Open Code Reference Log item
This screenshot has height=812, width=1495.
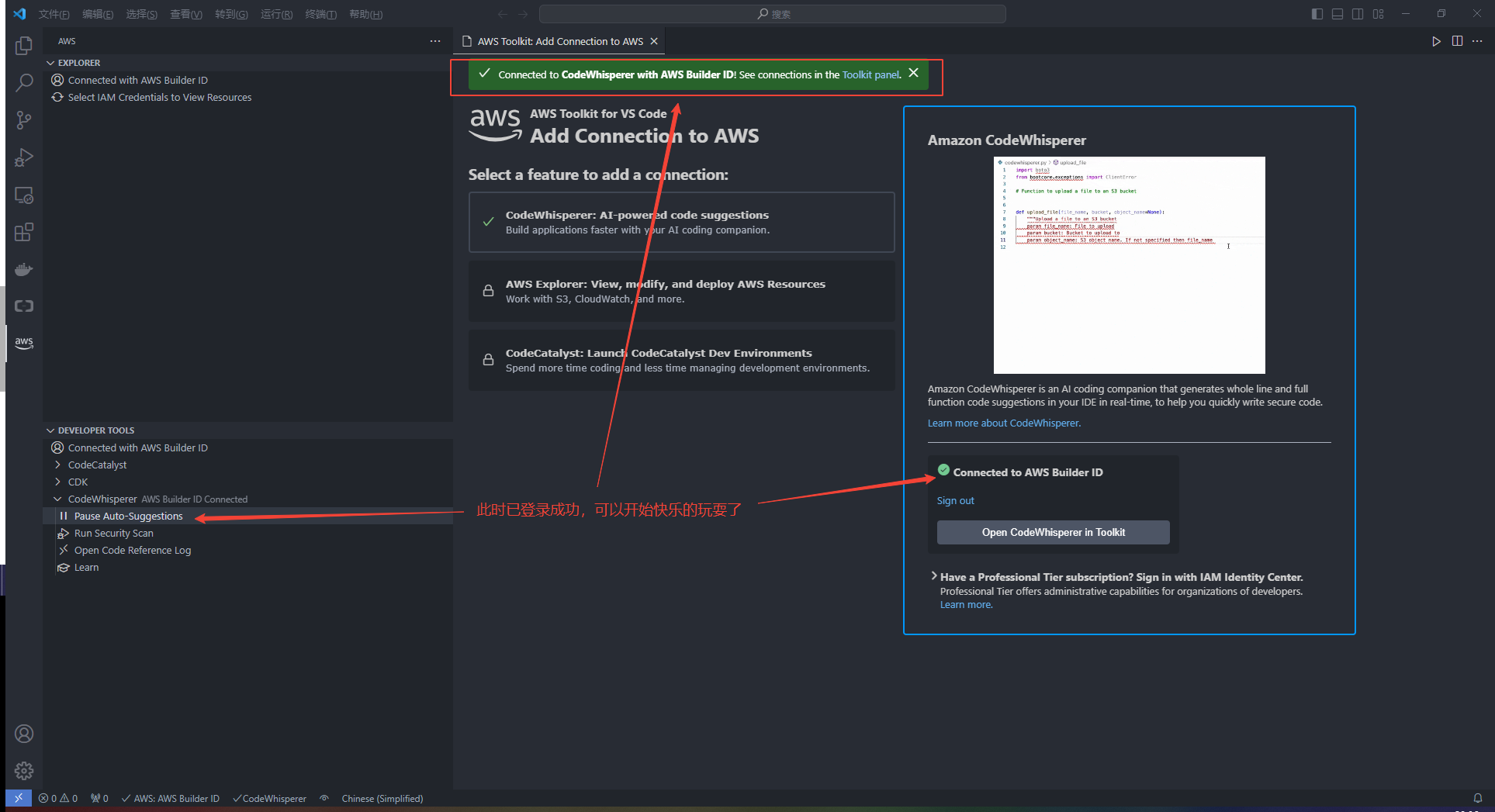[x=132, y=551]
